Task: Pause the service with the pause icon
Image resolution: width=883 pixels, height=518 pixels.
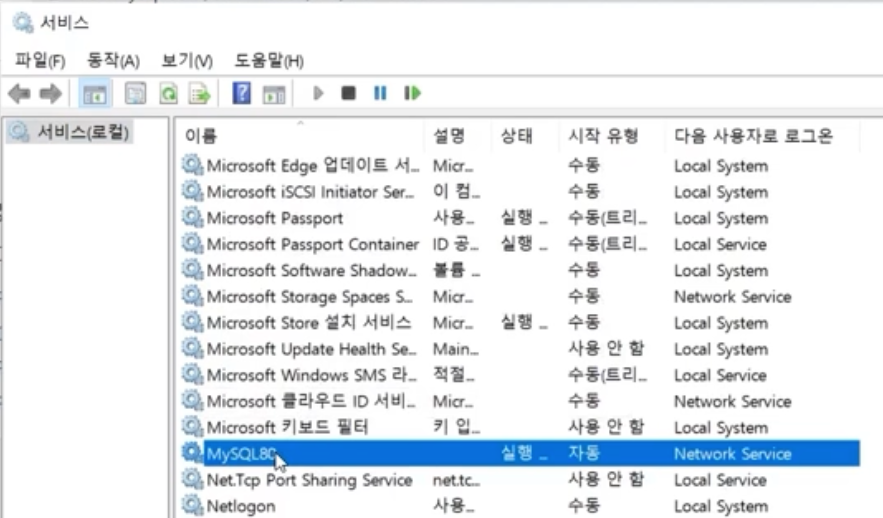Action: pyautogui.click(x=380, y=93)
